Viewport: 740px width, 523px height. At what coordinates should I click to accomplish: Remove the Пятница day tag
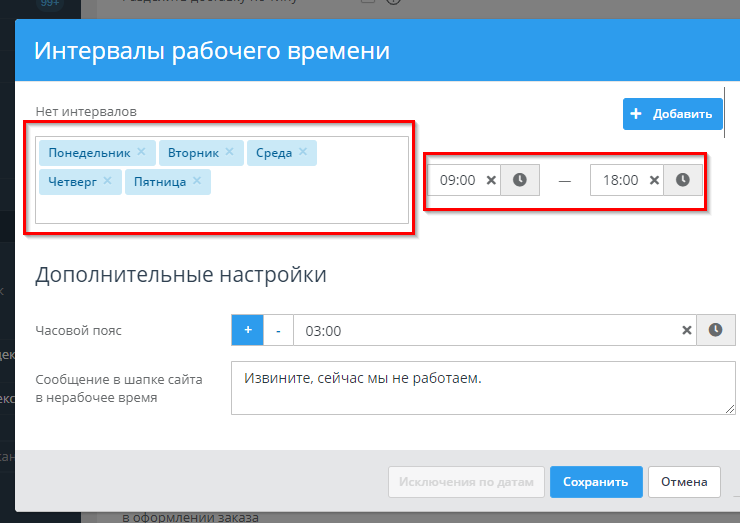click(197, 181)
